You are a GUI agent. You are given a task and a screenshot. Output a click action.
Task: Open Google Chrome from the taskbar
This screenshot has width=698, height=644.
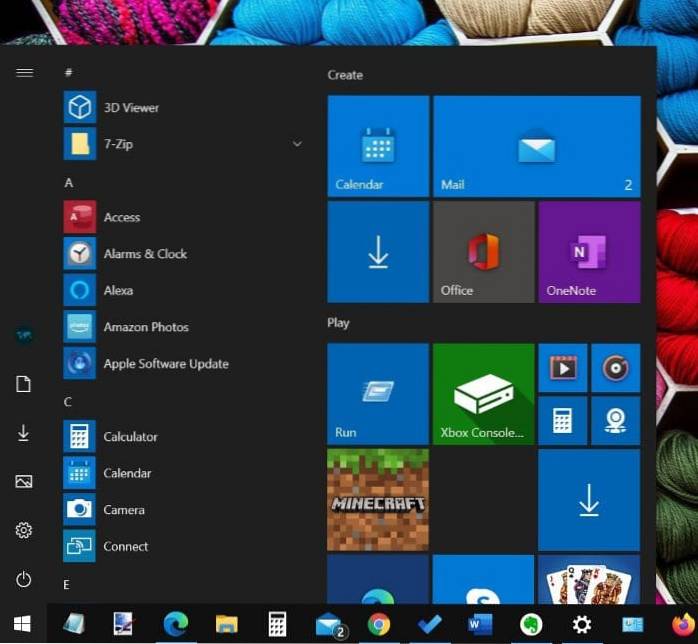tap(379, 624)
